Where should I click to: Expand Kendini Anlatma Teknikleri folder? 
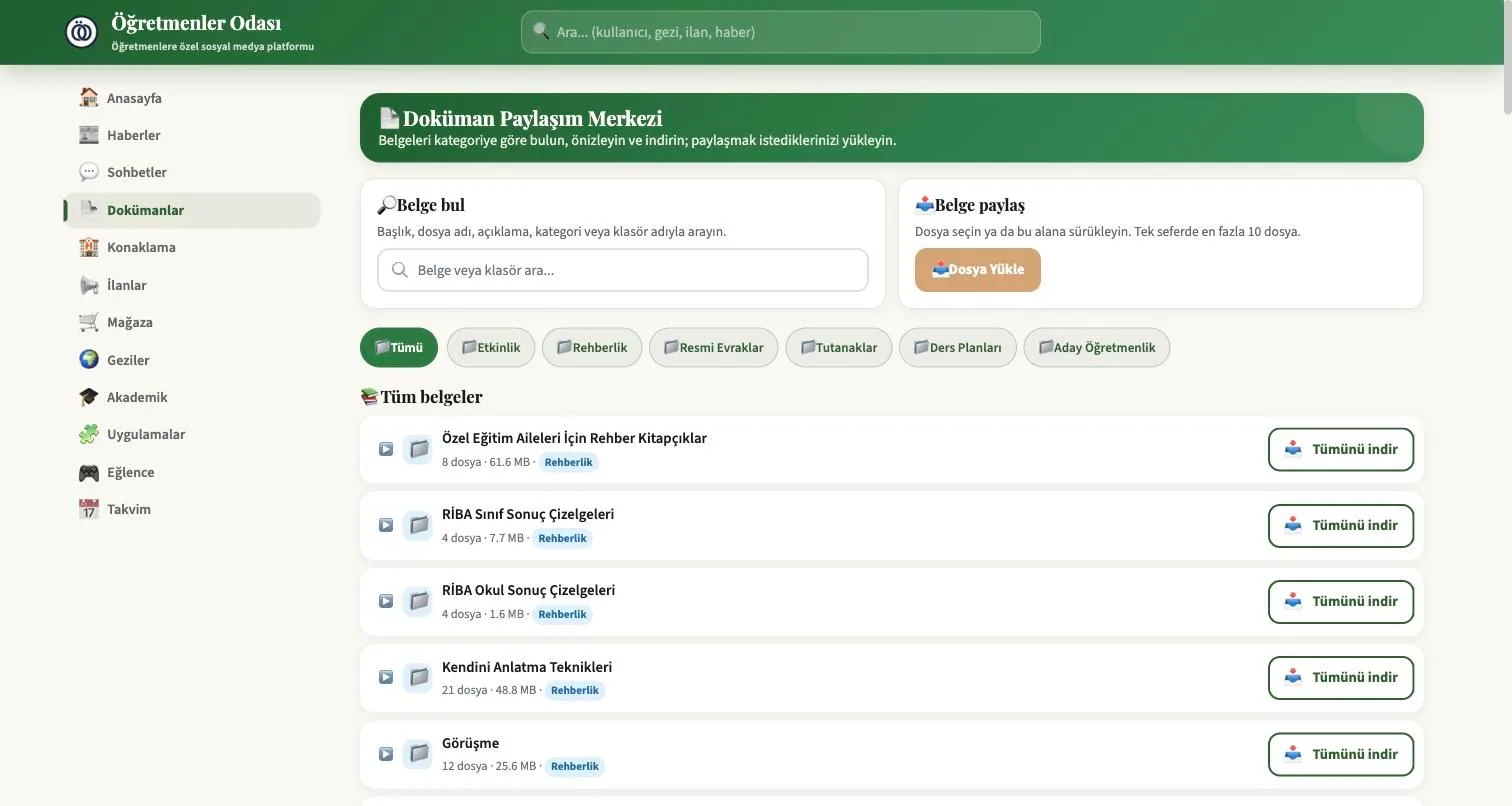click(x=386, y=677)
